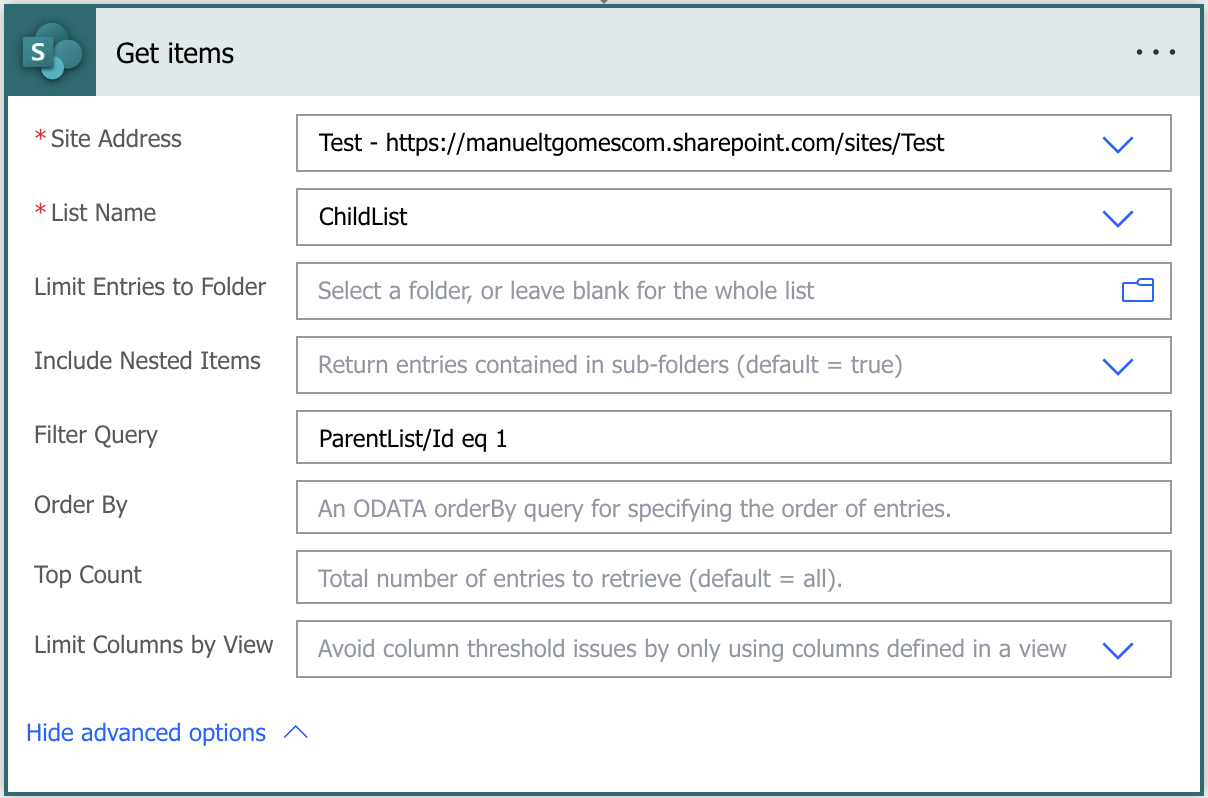This screenshot has width=1208, height=798.
Task: Open the folder picker for Limit Entries to Folder
Action: point(1138,291)
